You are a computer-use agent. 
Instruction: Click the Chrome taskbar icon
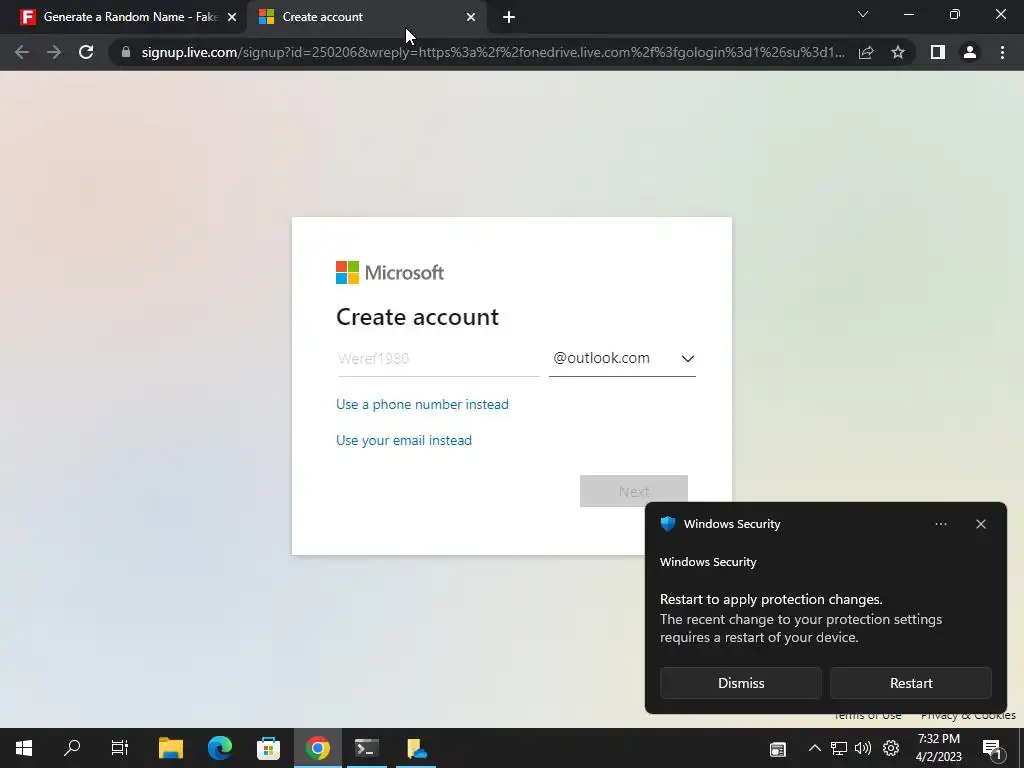pos(317,748)
